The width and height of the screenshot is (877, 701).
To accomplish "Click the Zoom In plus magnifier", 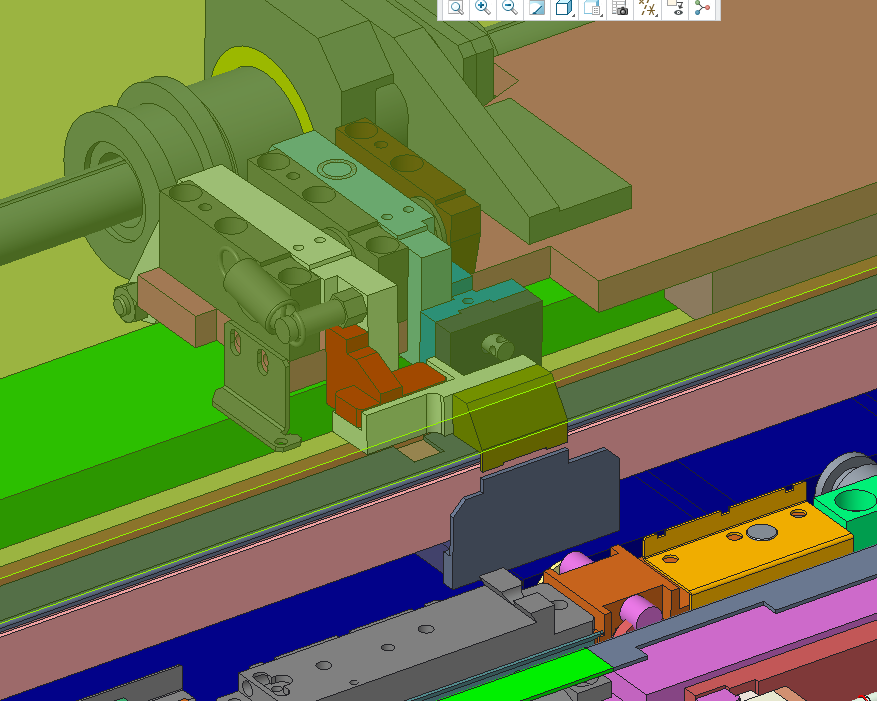I will pyautogui.click(x=483, y=8).
